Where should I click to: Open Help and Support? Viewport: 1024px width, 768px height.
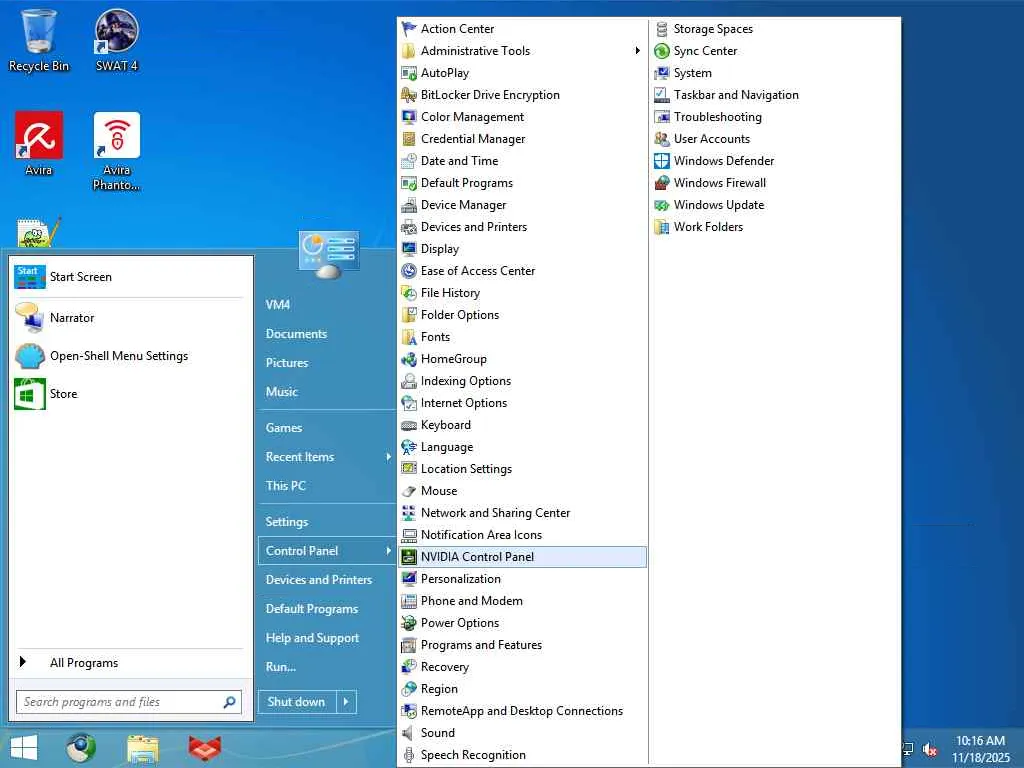(312, 638)
